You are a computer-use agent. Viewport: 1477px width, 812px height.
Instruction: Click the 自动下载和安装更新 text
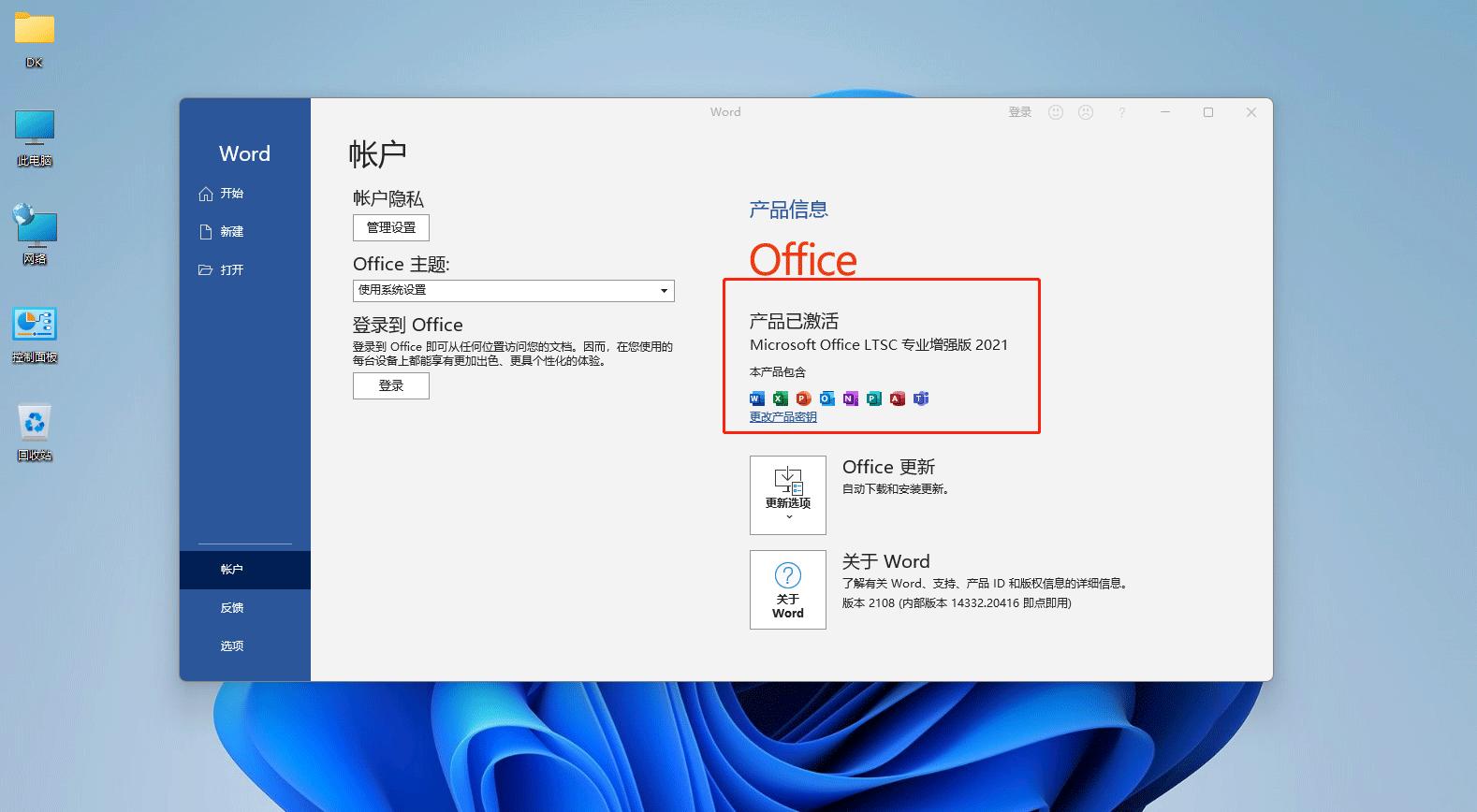click(x=896, y=489)
